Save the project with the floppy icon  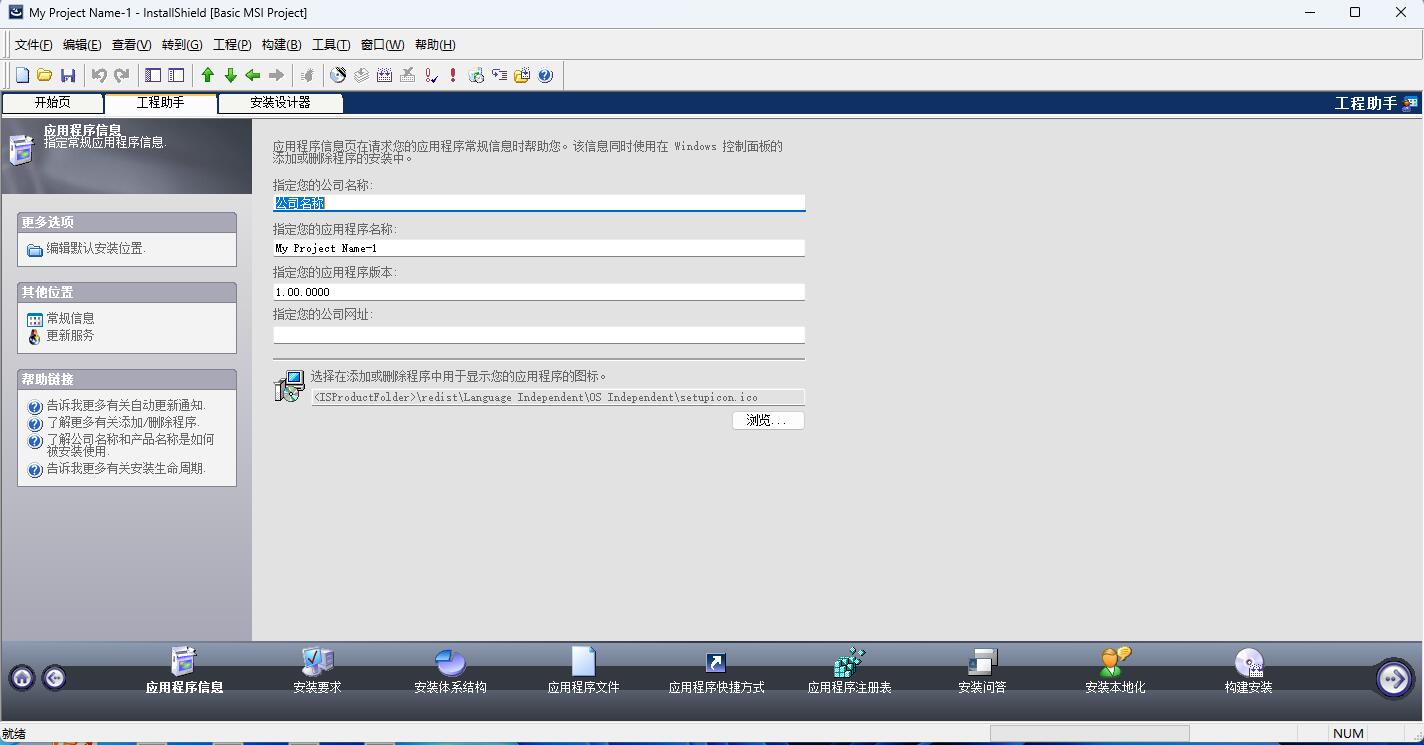click(68, 75)
